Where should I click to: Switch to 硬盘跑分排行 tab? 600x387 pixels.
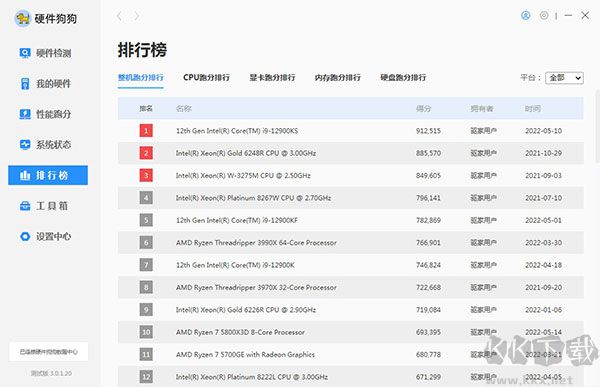403,78
